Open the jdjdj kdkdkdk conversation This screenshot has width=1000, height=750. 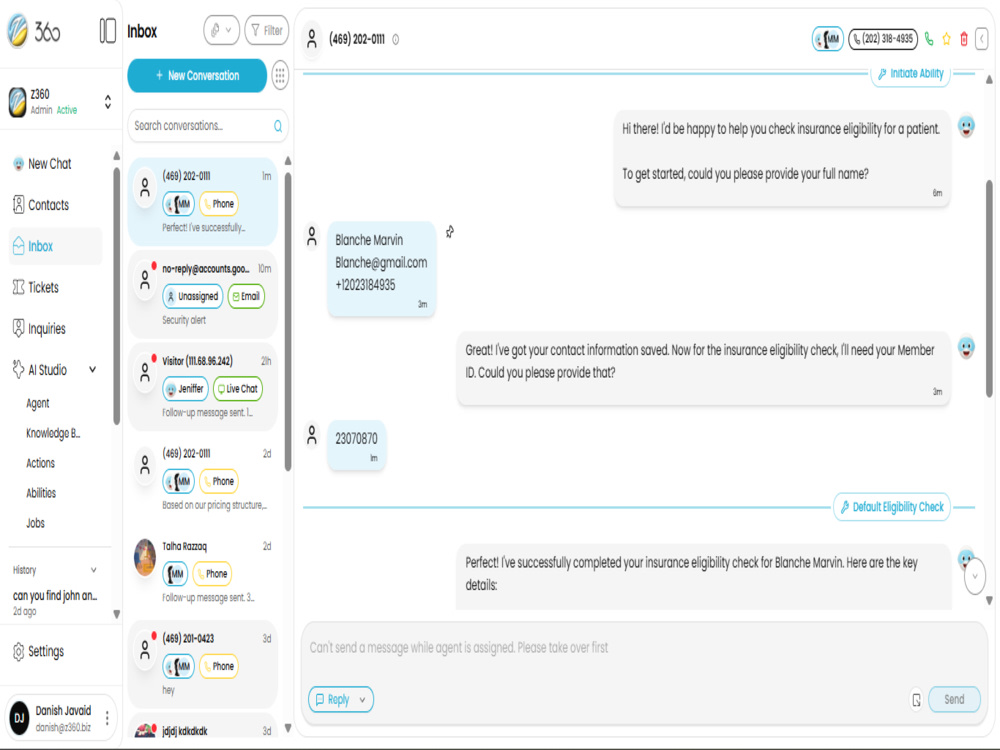203,727
